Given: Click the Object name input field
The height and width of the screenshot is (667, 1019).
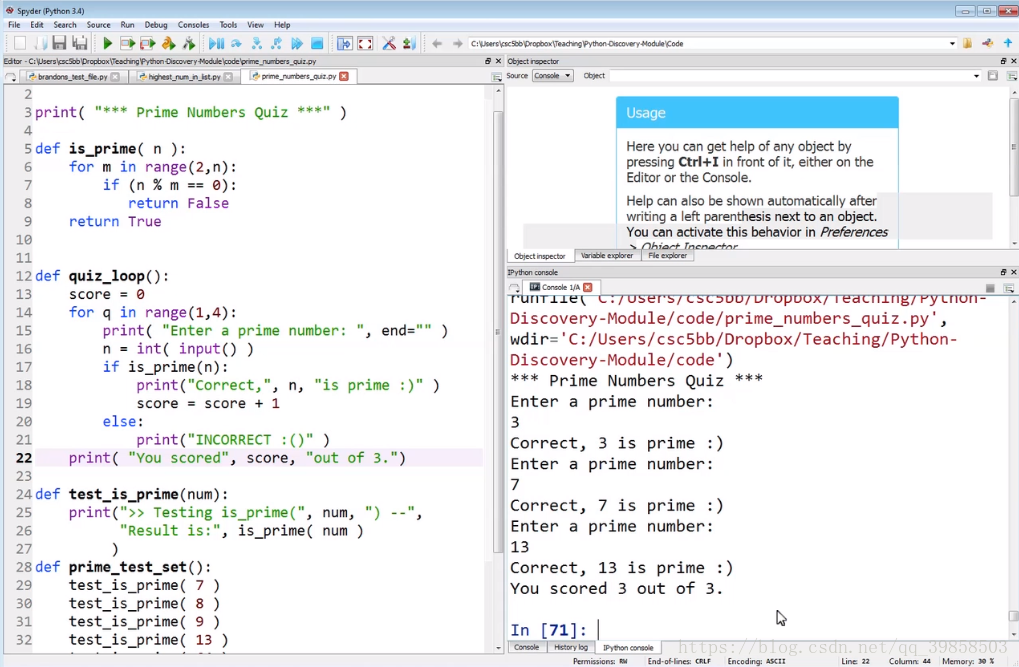Looking at the screenshot, I should pos(790,76).
